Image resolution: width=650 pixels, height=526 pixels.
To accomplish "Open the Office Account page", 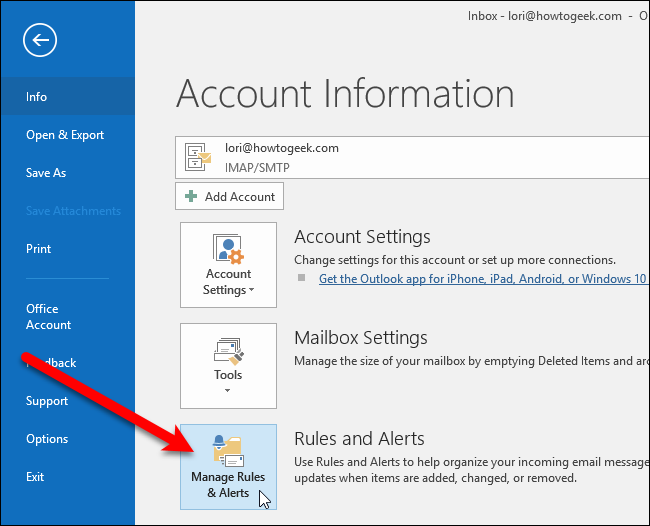I will [x=48, y=317].
